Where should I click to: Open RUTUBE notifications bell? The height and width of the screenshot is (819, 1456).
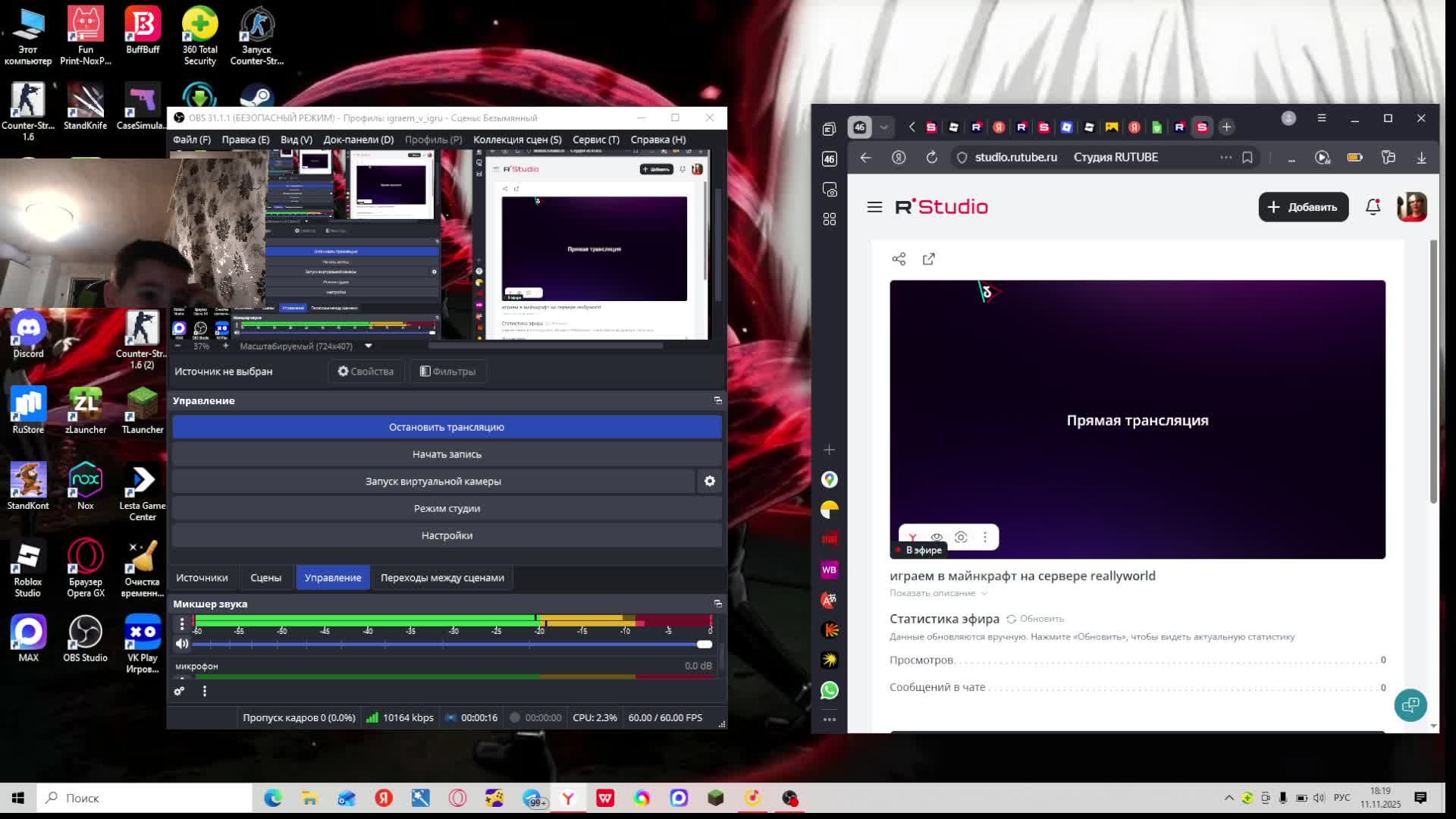pos(1373,207)
